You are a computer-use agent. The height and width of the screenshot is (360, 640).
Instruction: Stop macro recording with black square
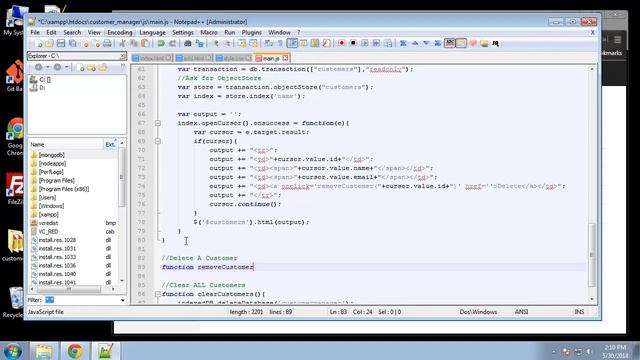(353, 43)
